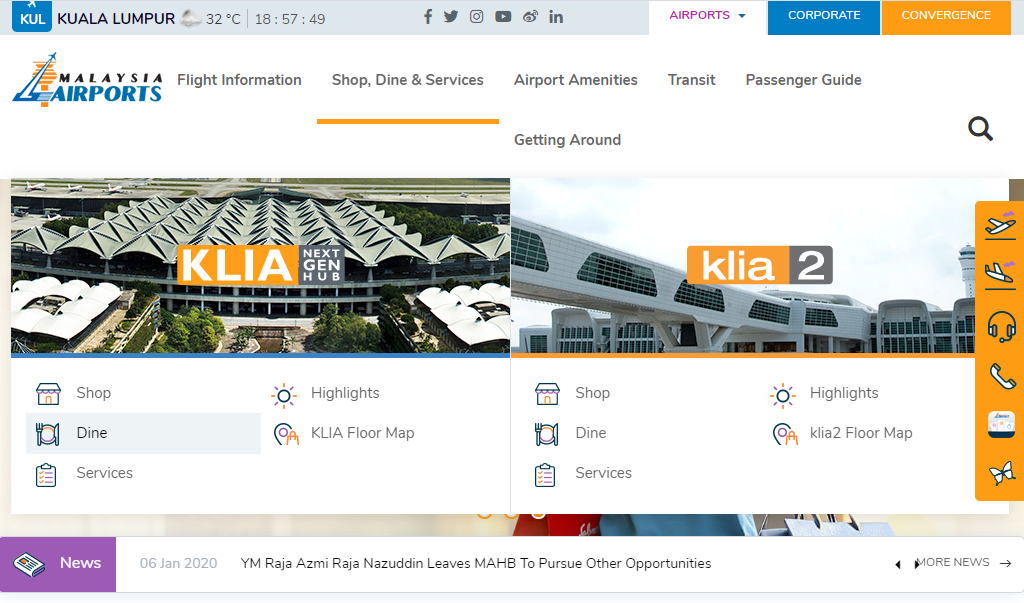Click the KLIA Shop storefront icon

pos(48,394)
